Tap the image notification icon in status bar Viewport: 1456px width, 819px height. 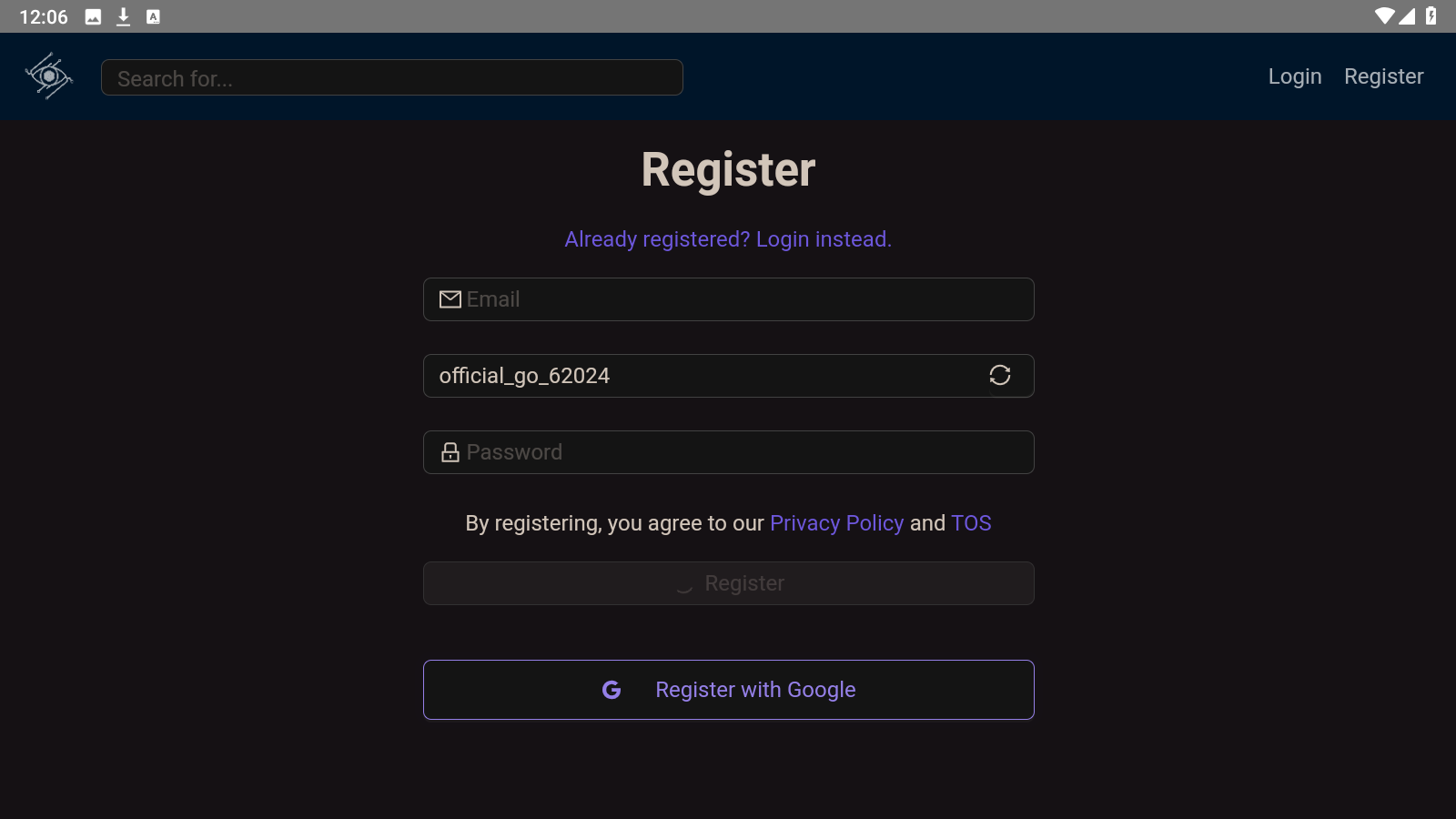click(x=93, y=16)
